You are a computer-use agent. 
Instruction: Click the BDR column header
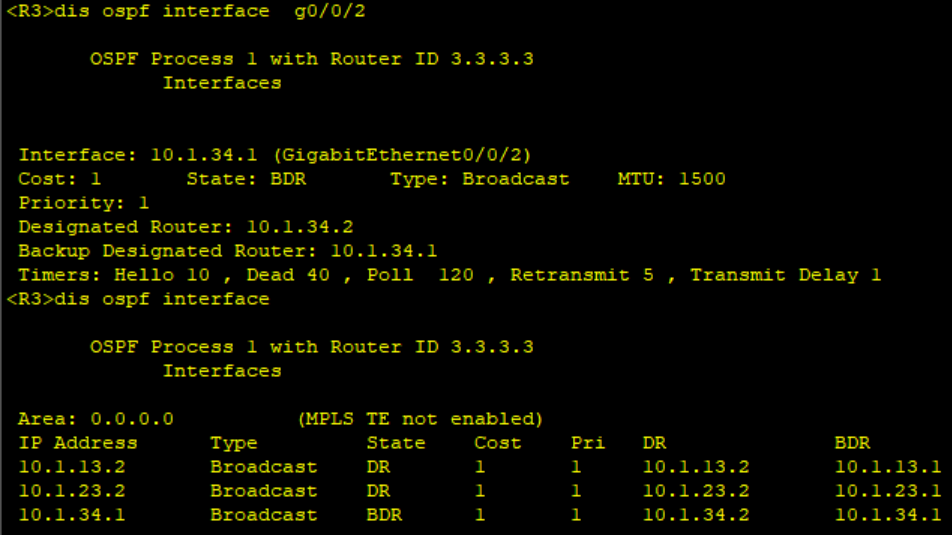click(852, 443)
